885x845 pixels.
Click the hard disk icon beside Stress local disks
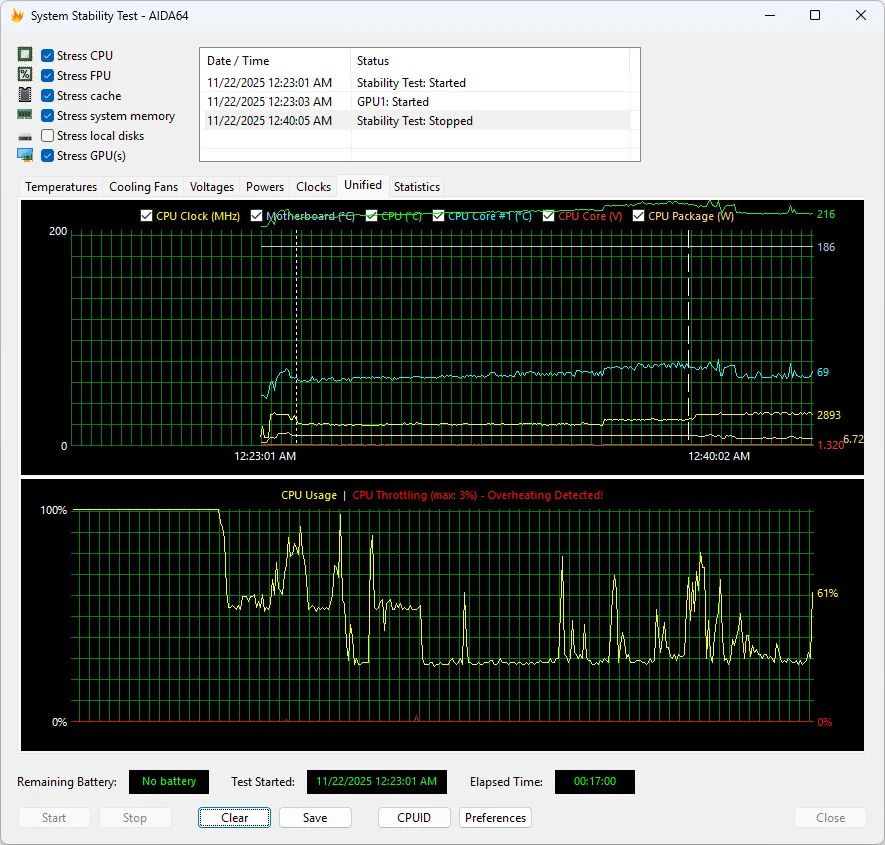(25, 134)
